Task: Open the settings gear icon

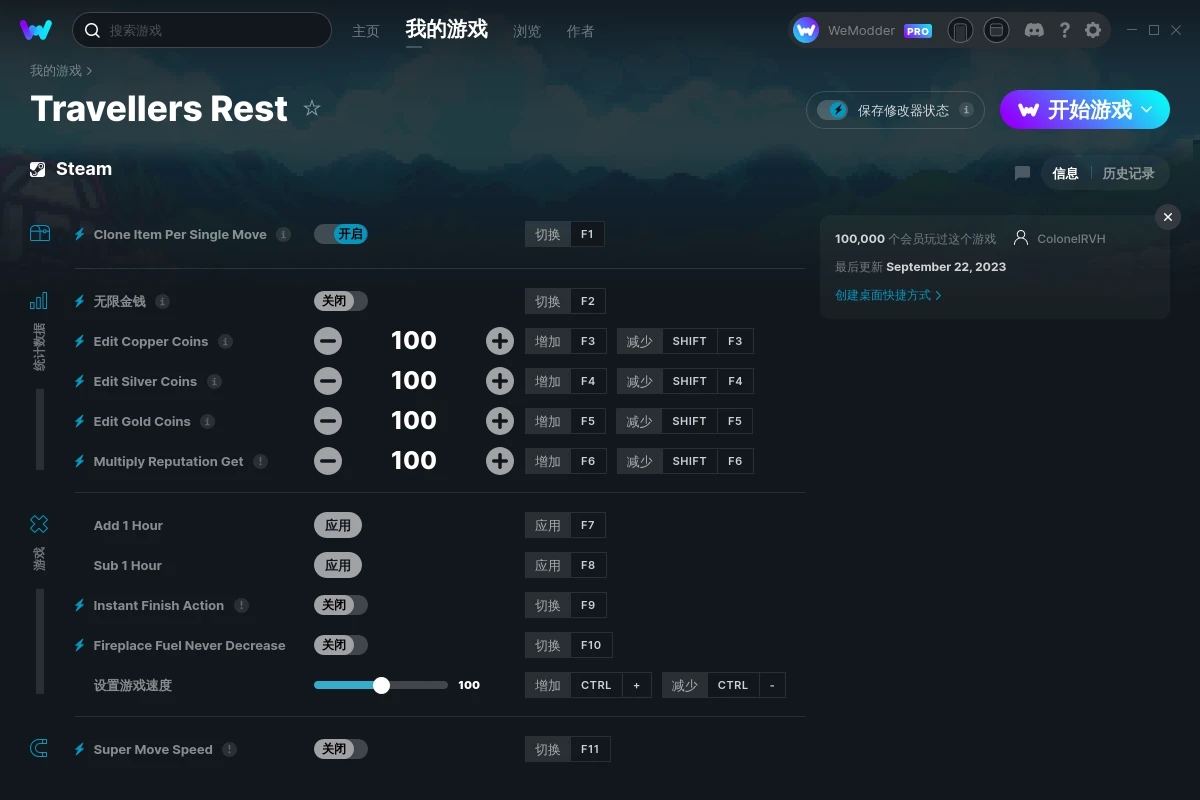Action: [1093, 30]
